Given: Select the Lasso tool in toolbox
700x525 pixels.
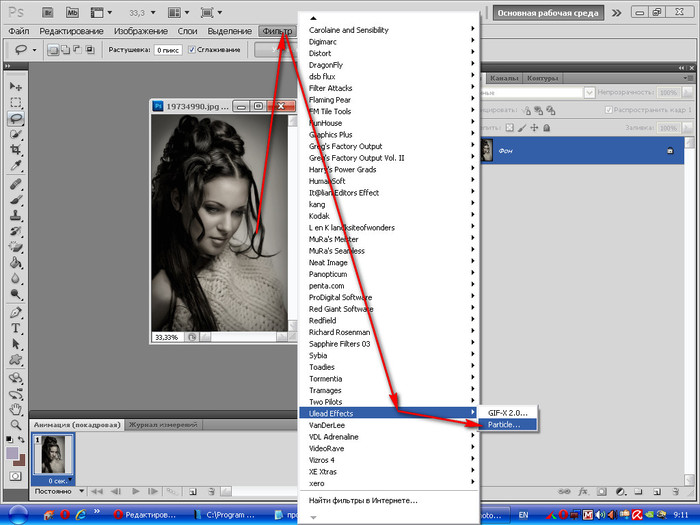Looking at the screenshot, I should [16, 118].
